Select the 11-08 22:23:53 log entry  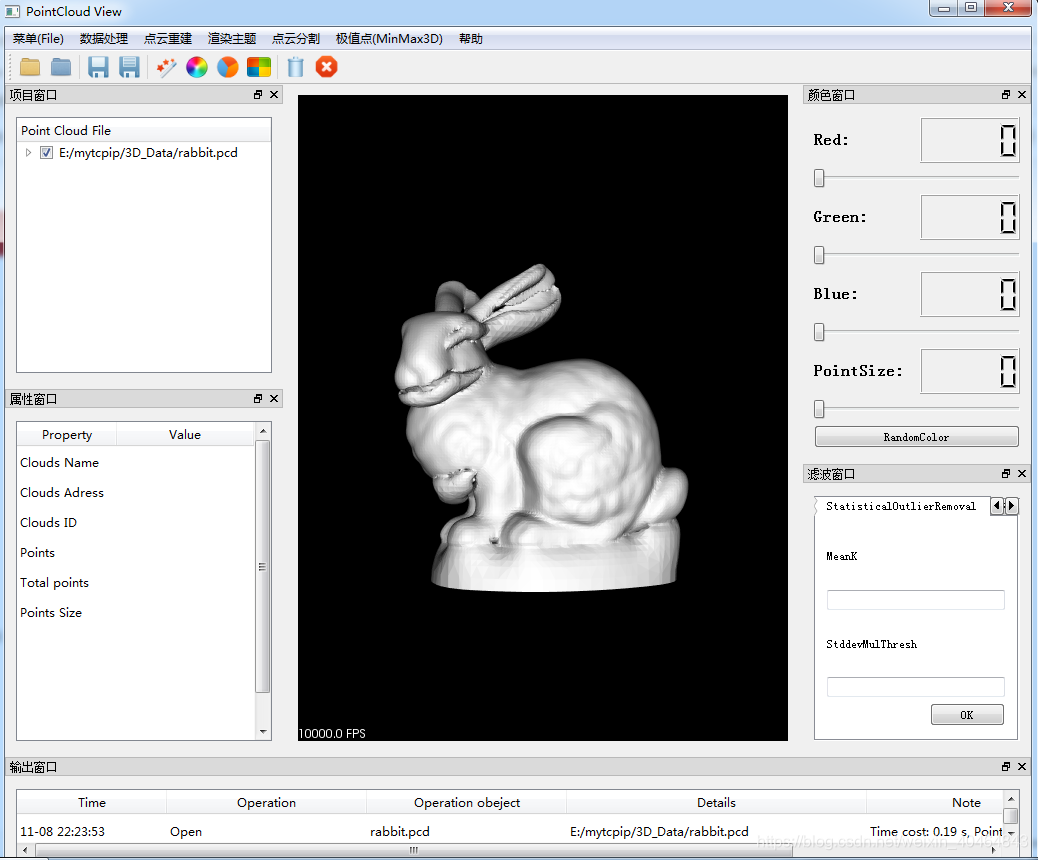click(510, 832)
